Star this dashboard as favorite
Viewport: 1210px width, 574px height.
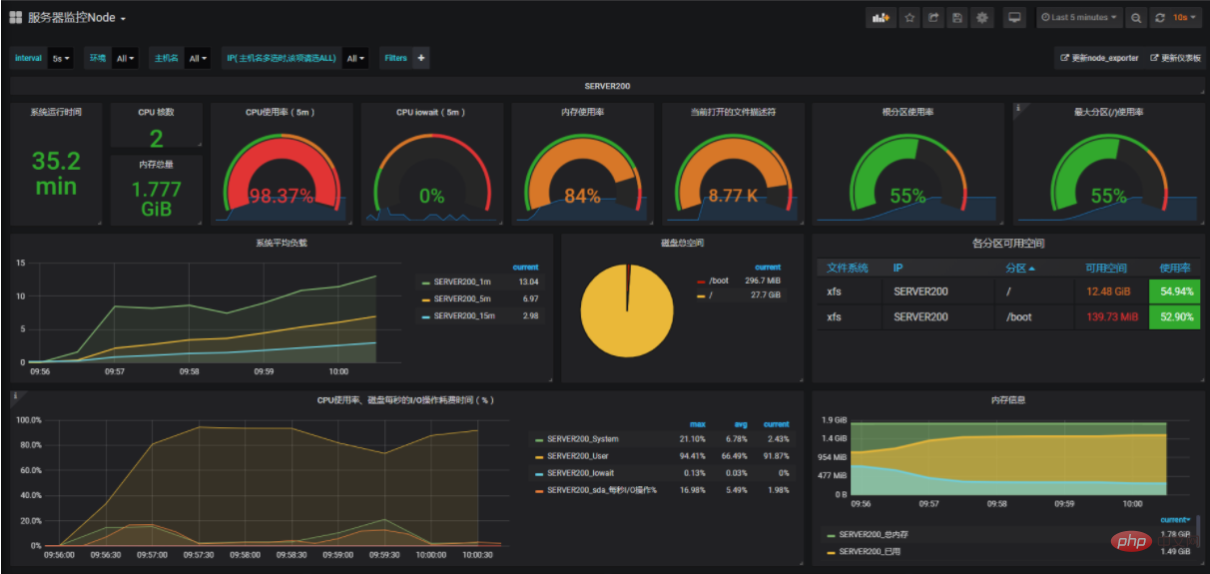pyautogui.click(x=910, y=18)
